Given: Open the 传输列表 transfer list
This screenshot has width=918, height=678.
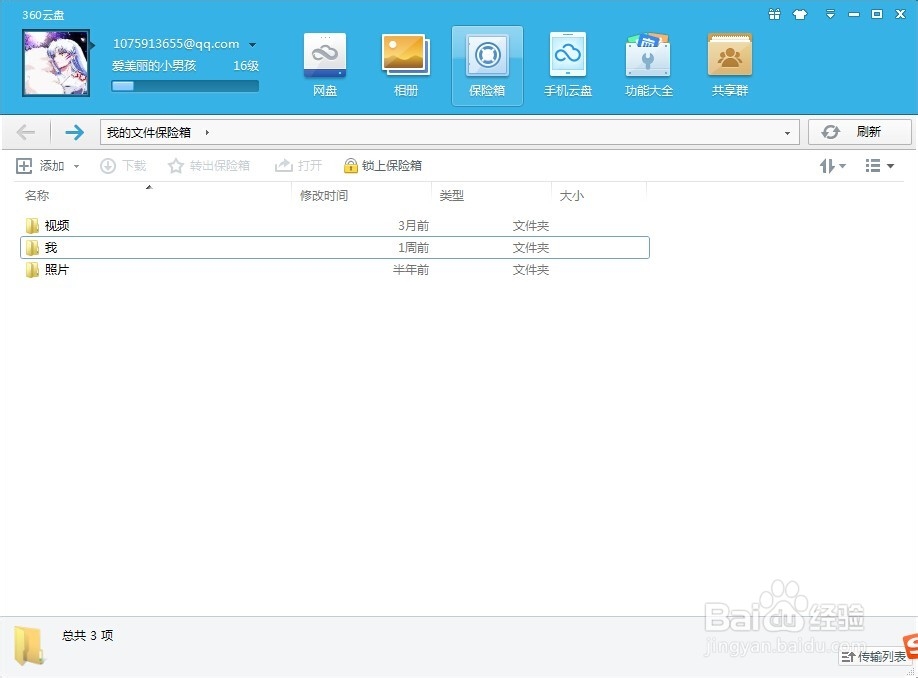Looking at the screenshot, I should tap(874, 657).
